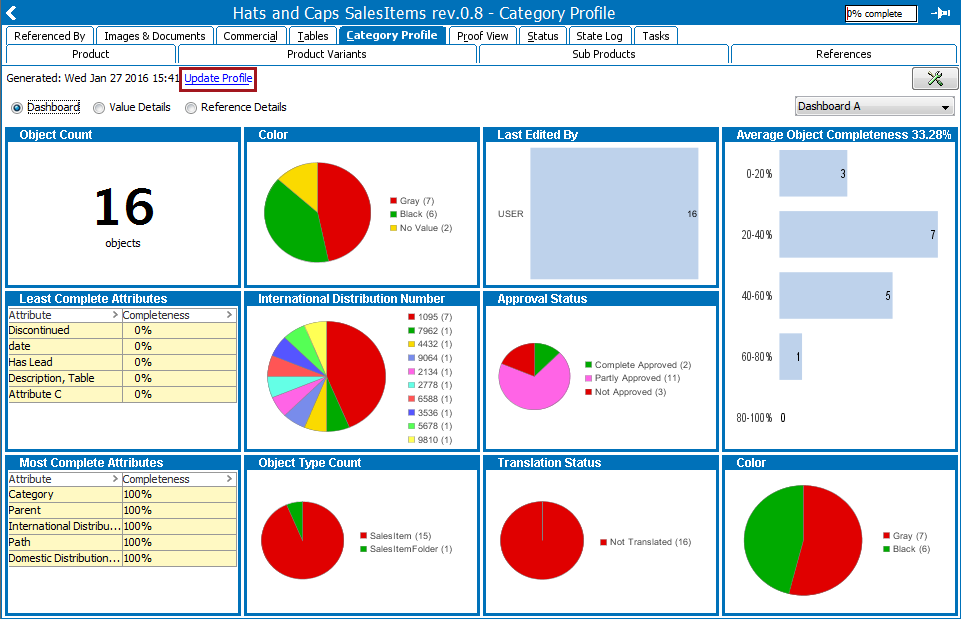Switch to the Images & Documents tab
This screenshot has height=619, width=961.
coord(154,36)
